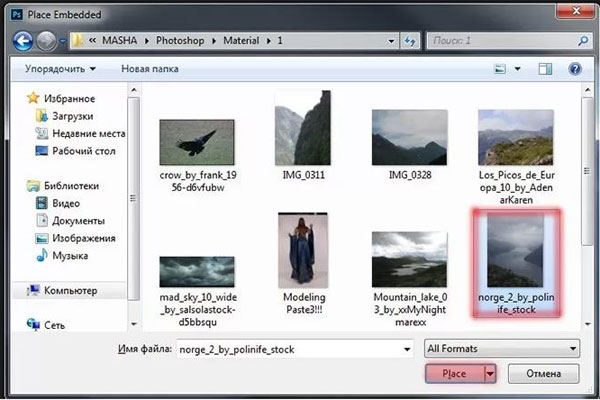This screenshot has height=400, width=600.
Task: Click the folder icon in address bar
Action: click(x=78, y=40)
